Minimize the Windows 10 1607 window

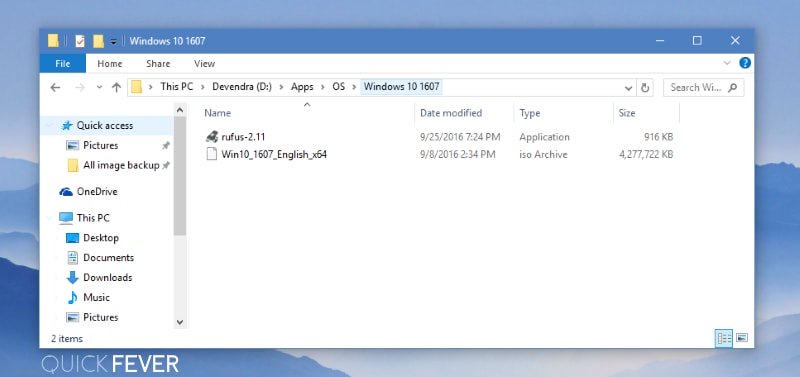(661, 41)
